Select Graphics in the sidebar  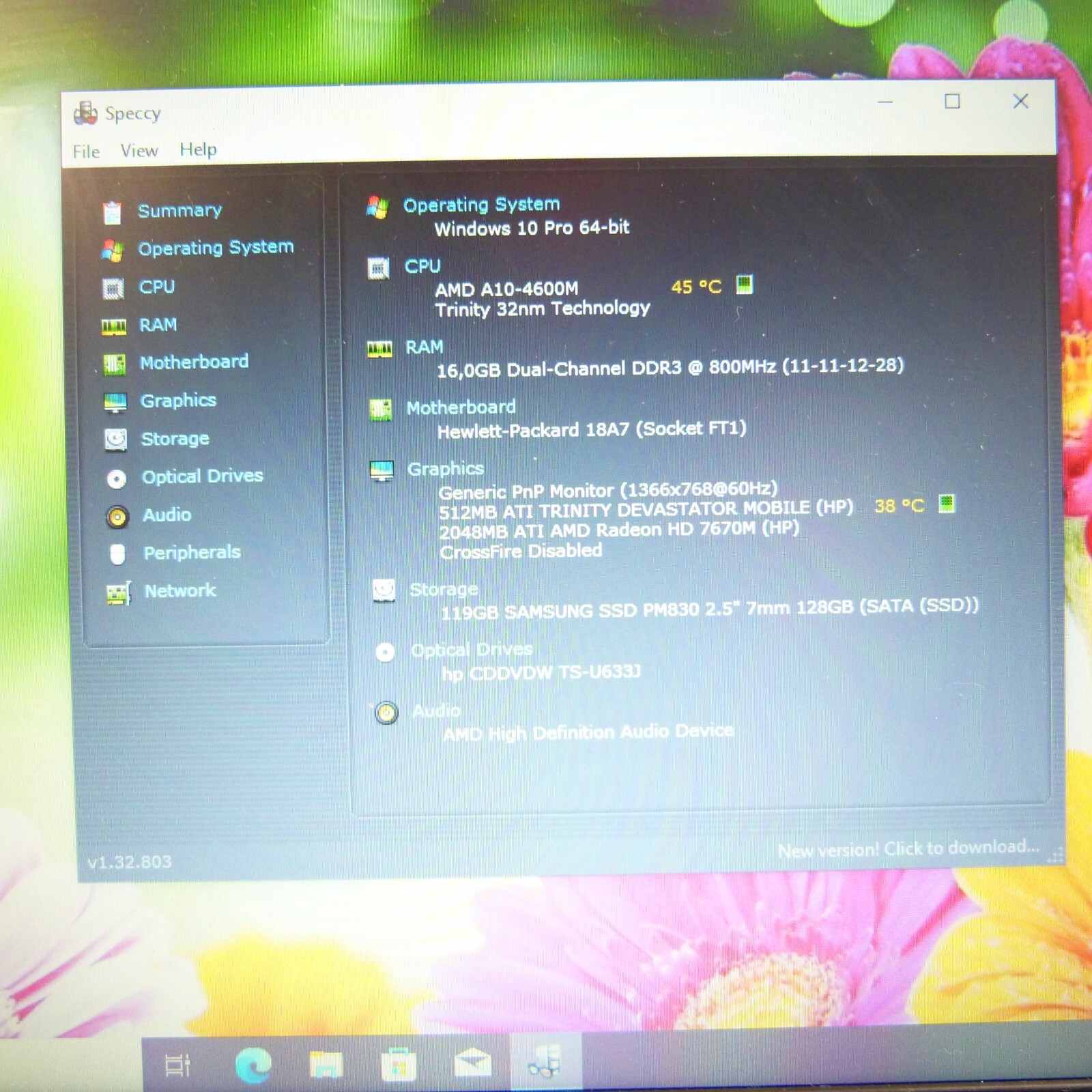pyautogui.click(x=178, y=401)
